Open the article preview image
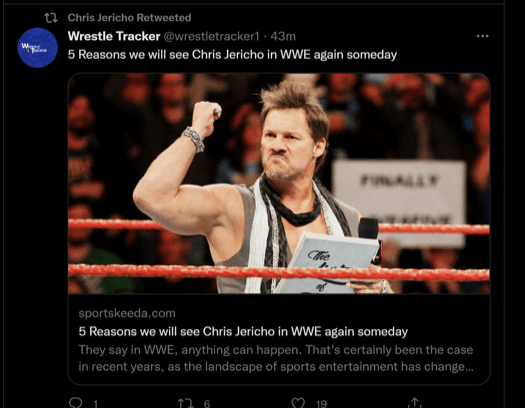The image size is (525, 408). click(279, 183)
